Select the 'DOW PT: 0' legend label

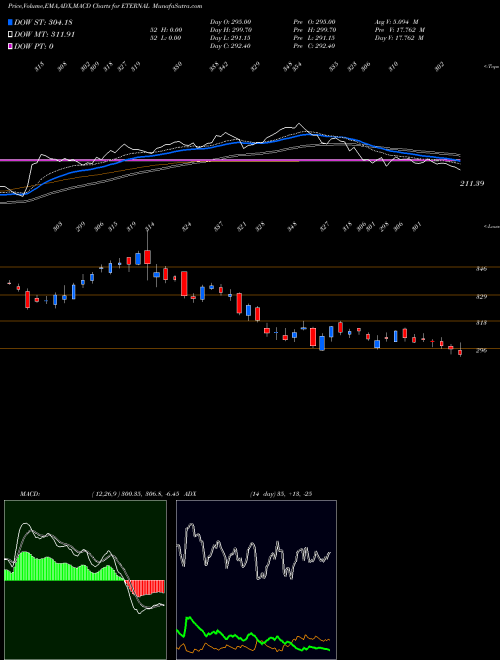pos(33,46)
